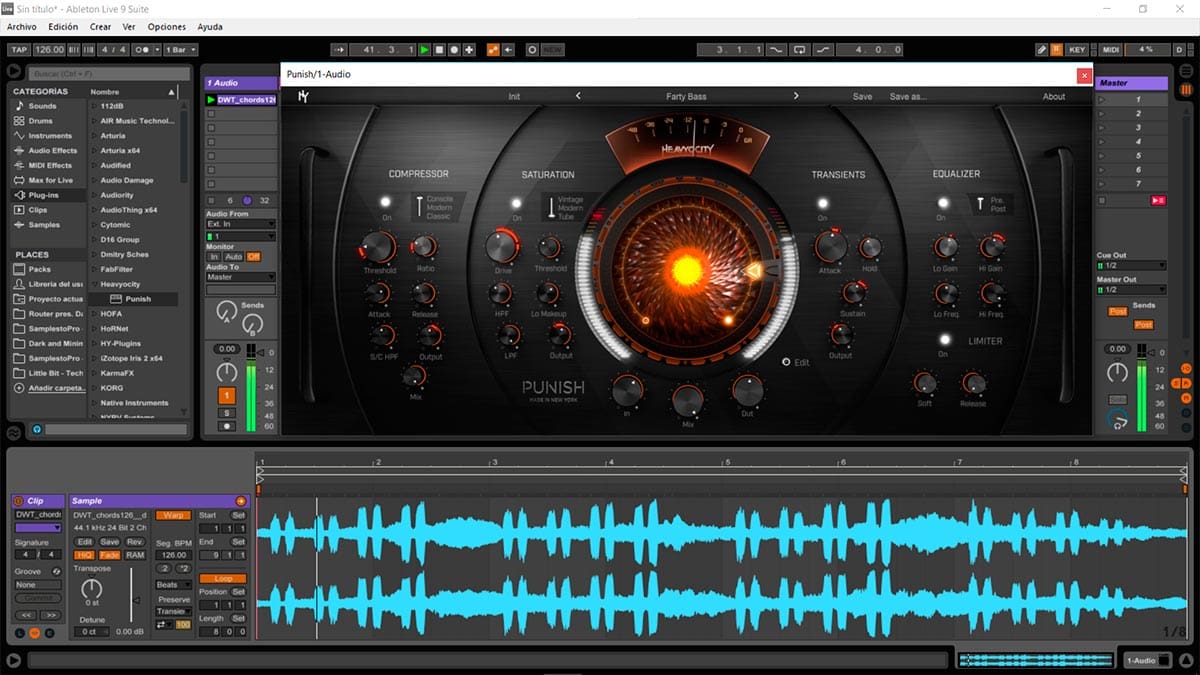Open the Crear menu

click(100, 26)
